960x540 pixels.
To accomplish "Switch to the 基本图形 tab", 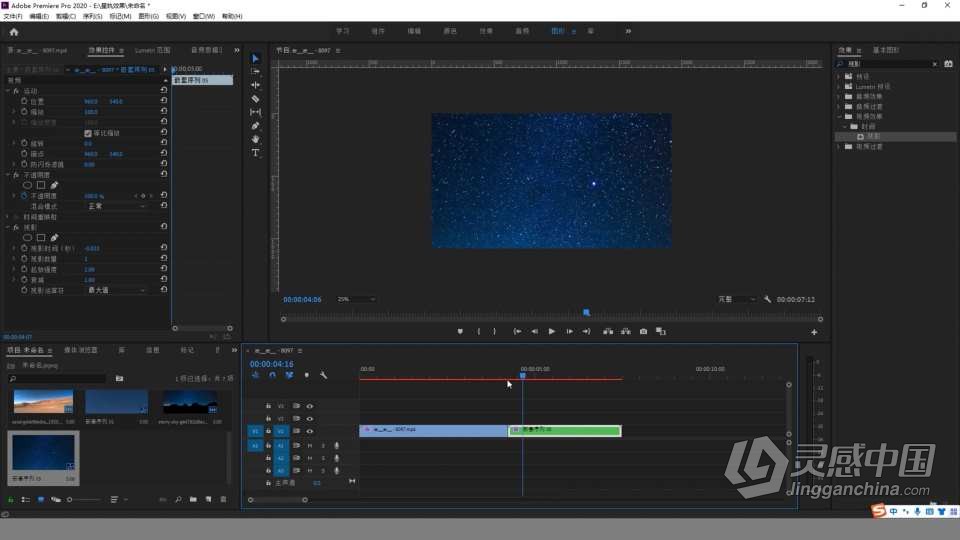I will tap(885, 50).
